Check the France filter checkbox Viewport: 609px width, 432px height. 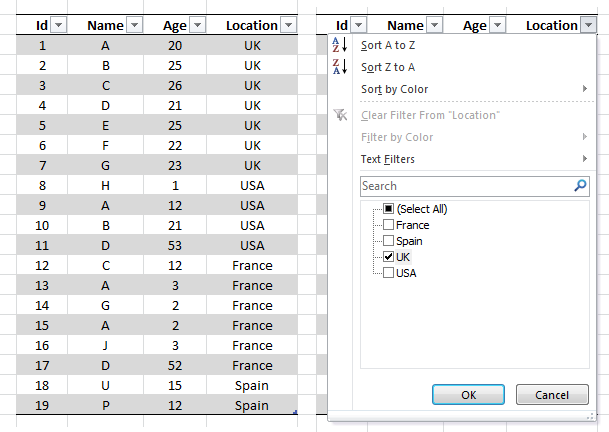388,225
